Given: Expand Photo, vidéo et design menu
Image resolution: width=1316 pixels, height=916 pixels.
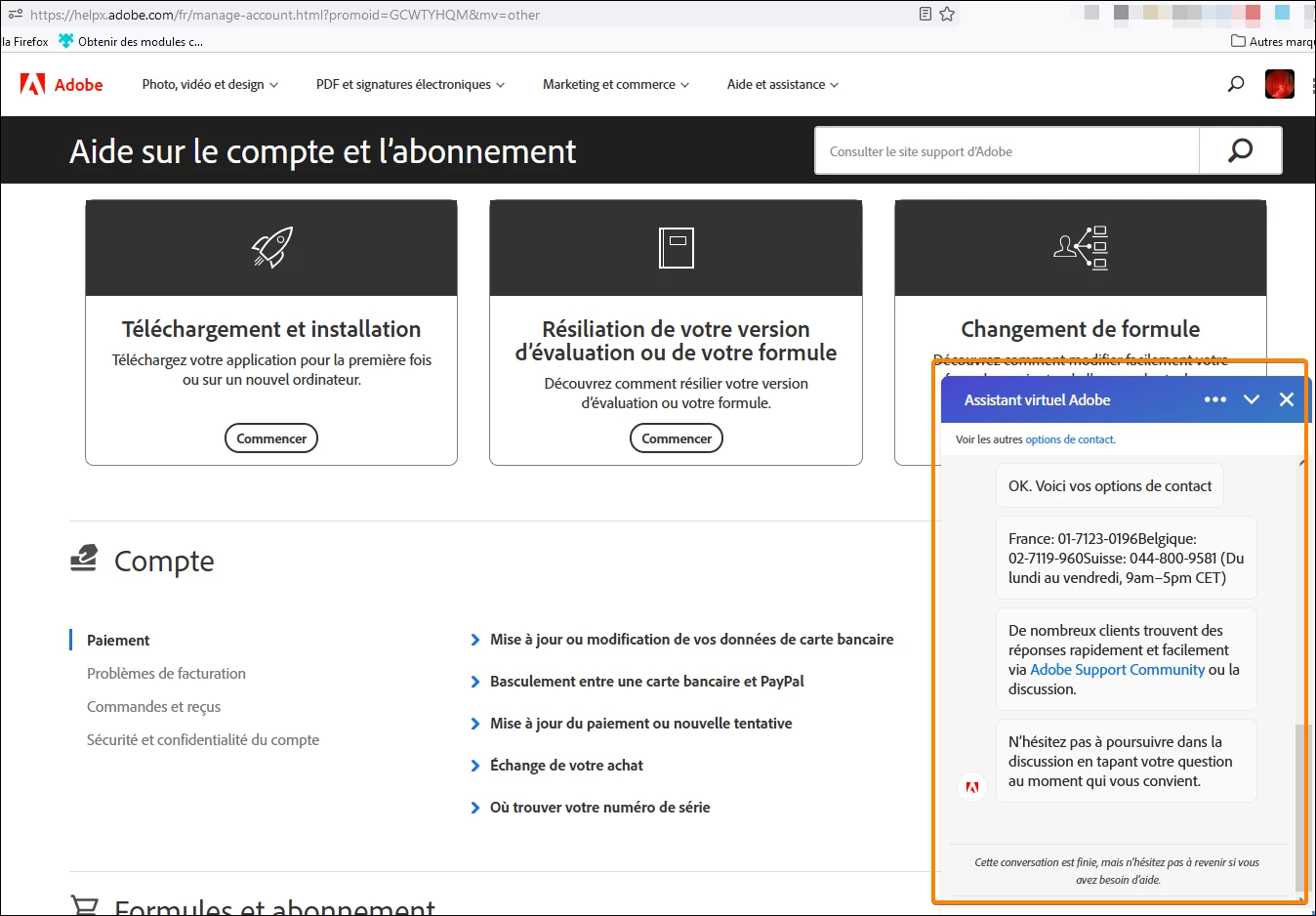Looking at the screenshot, I should click(x=210, y=85).
